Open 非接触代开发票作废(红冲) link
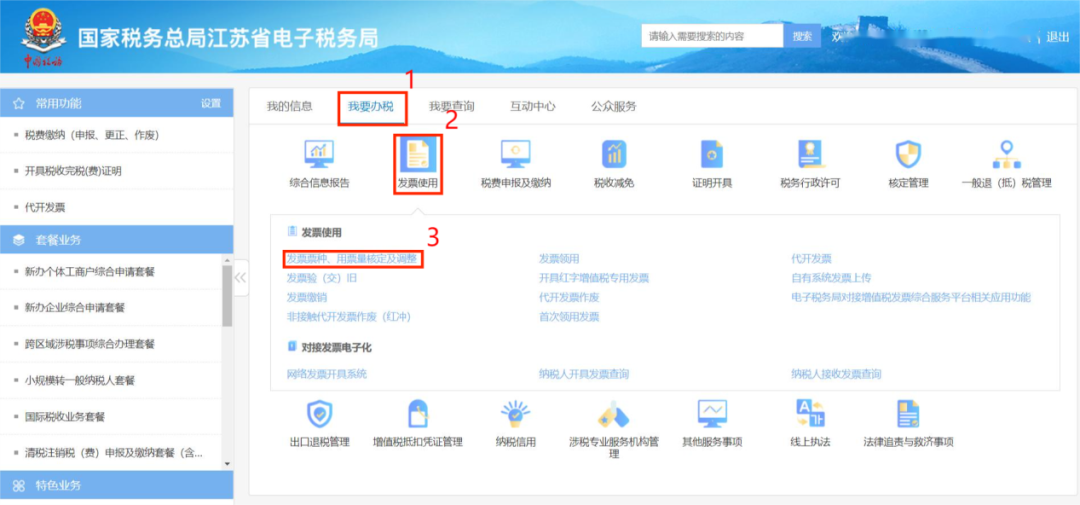This screenshot has width=1080, height=505. click(x=349, y=317)
